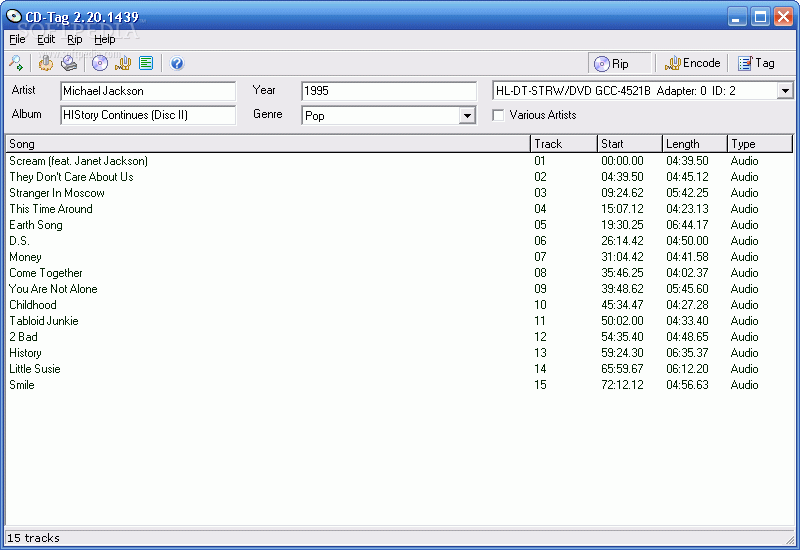The width and height of the screenshot is (800, 550).
Task: Click Audio type of Childhood row
Action: [x=744, y=305]
